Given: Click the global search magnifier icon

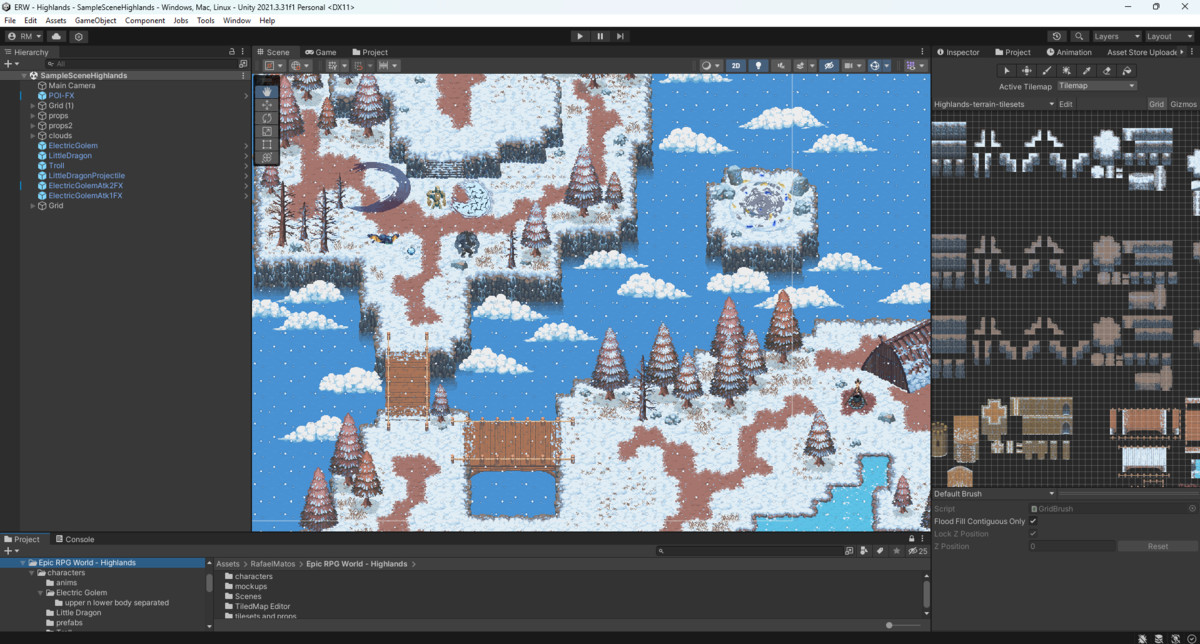Looking at the screenshot, I should 1079,36.
